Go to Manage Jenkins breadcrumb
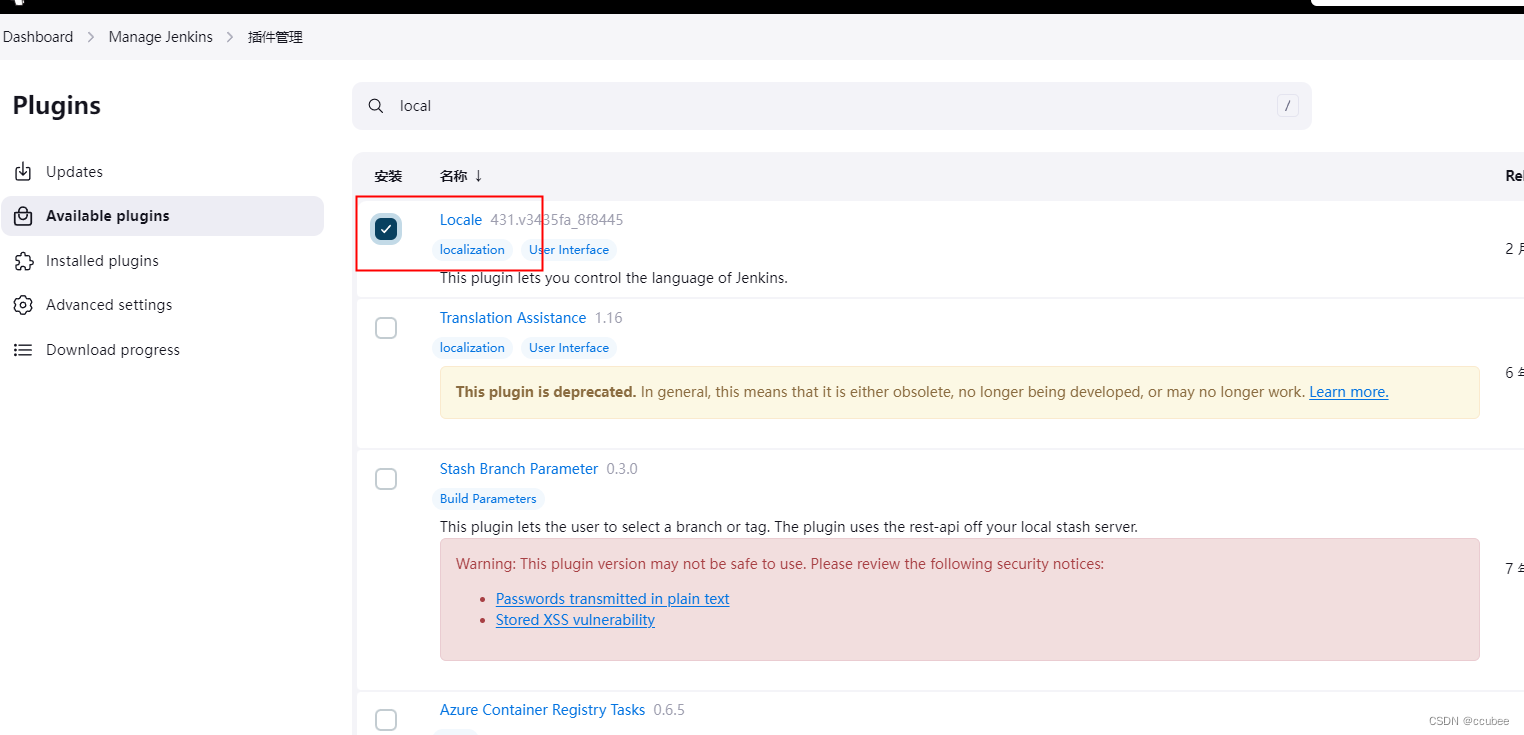The height and width of the screenshot is (735, 1524). 161,37
